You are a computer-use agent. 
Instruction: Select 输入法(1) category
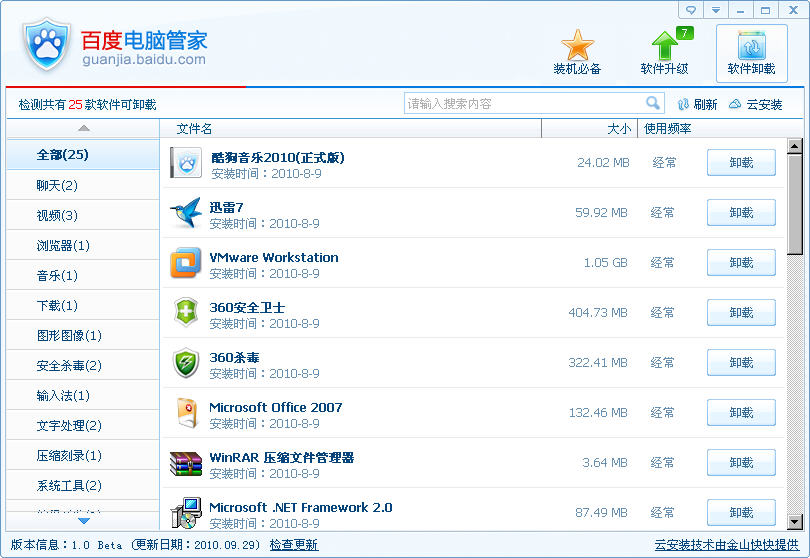83,395
